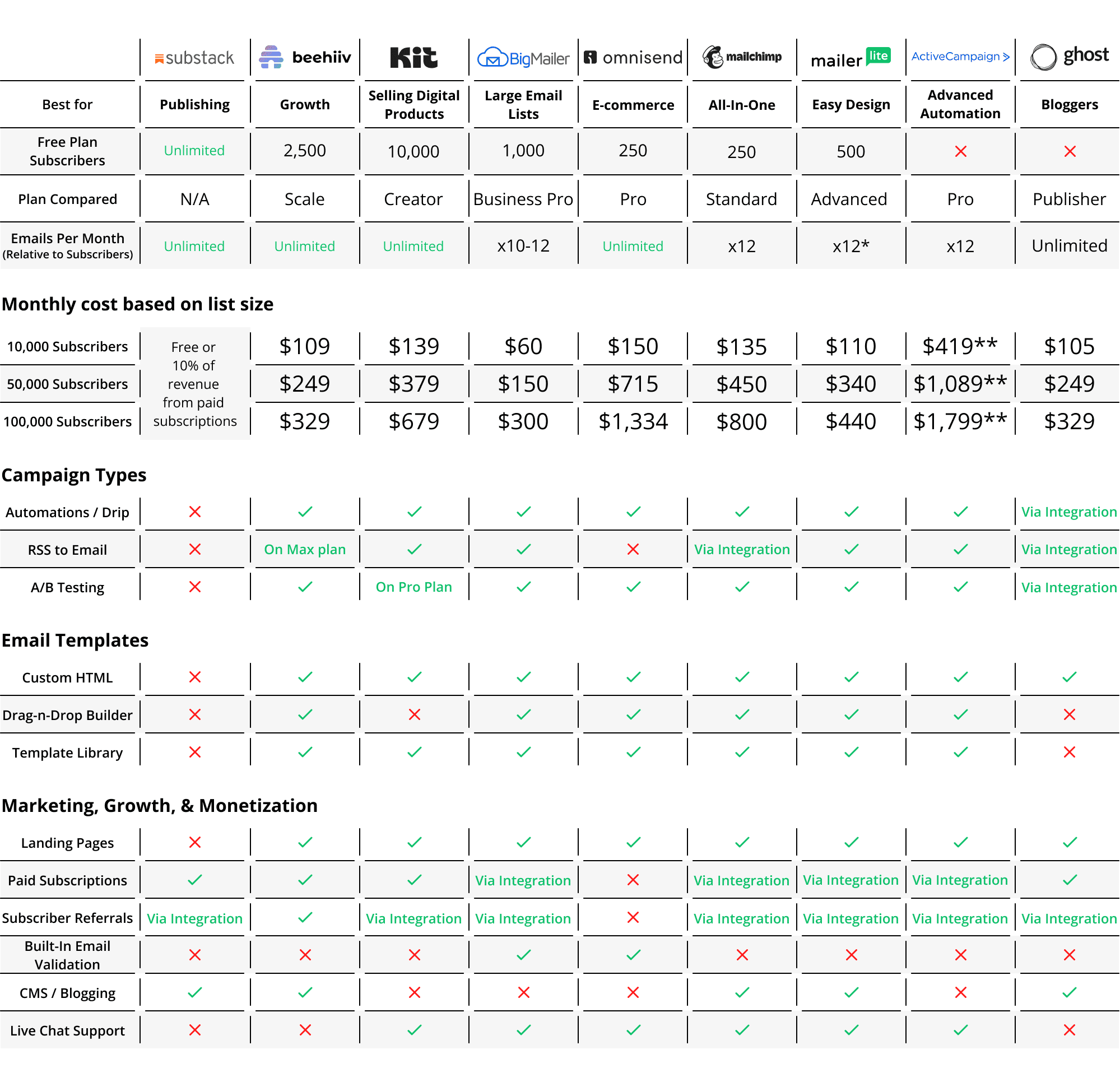Select the Marketing, Growth, & Monetization heading
Viewport: 1120px width, 1082px height.
point(160,805)
